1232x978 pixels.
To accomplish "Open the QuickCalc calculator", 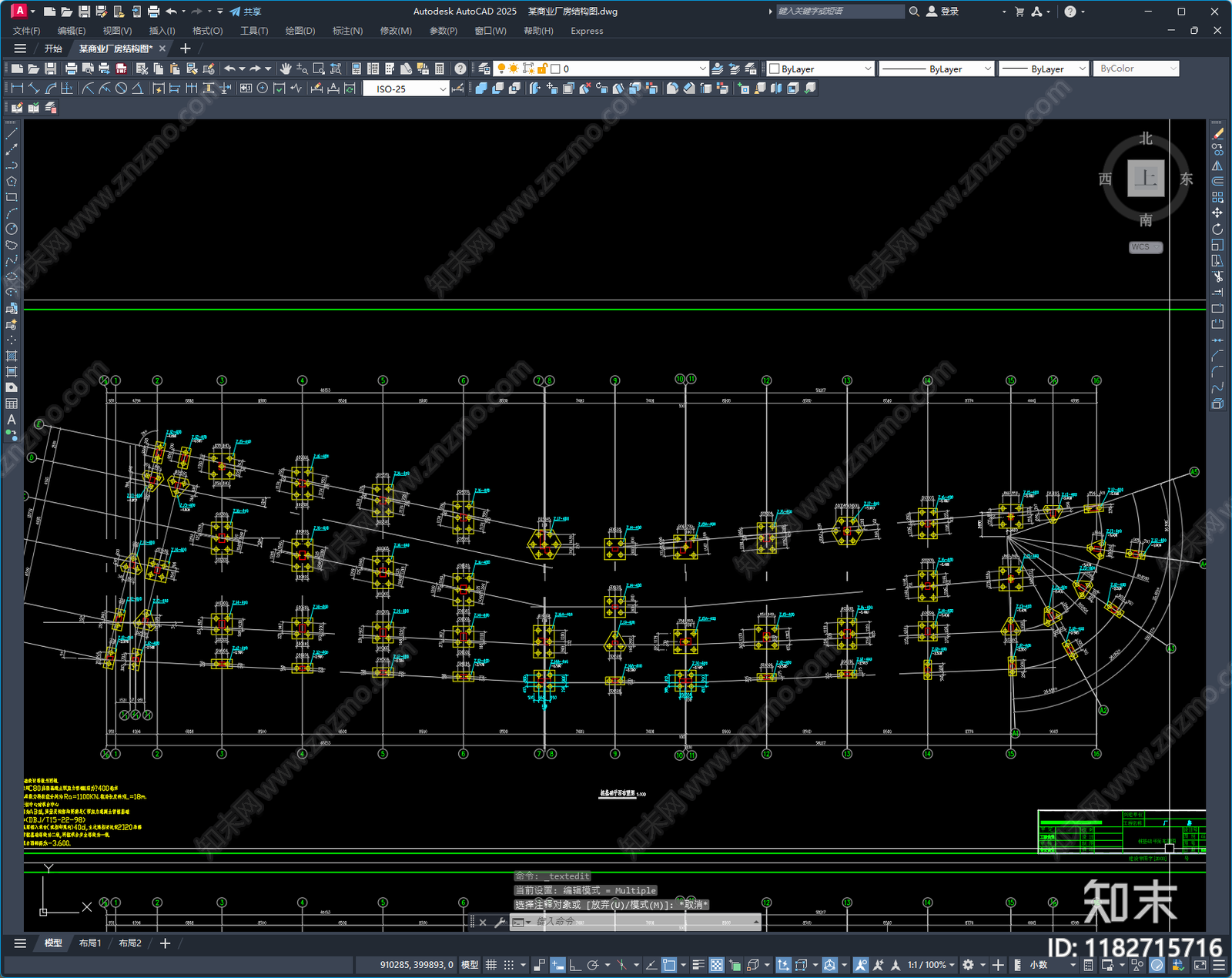I will [x=440, y=69].
